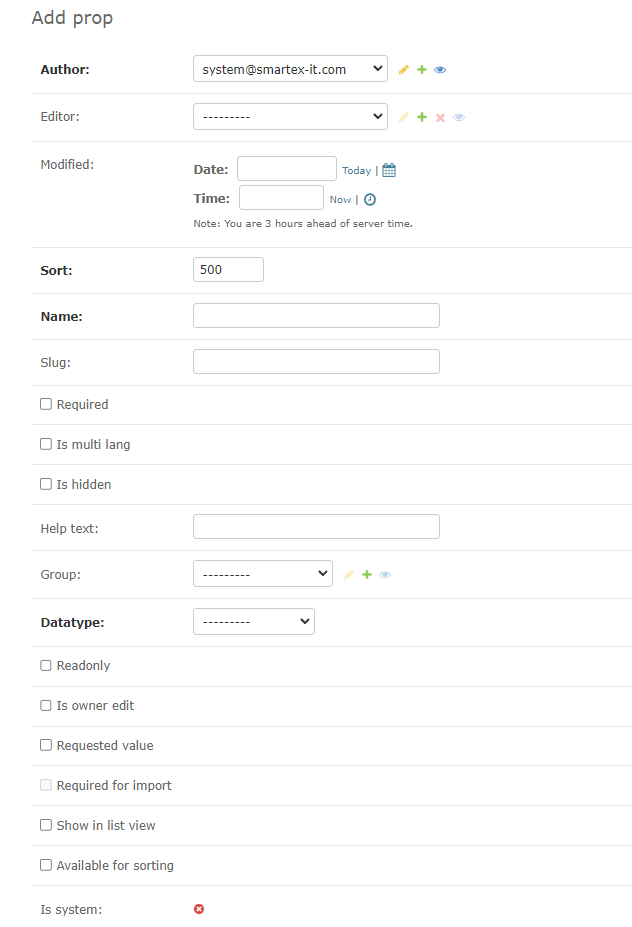
Task: Click green plus icon beside Editor
Action: click(x=422, y=118)
